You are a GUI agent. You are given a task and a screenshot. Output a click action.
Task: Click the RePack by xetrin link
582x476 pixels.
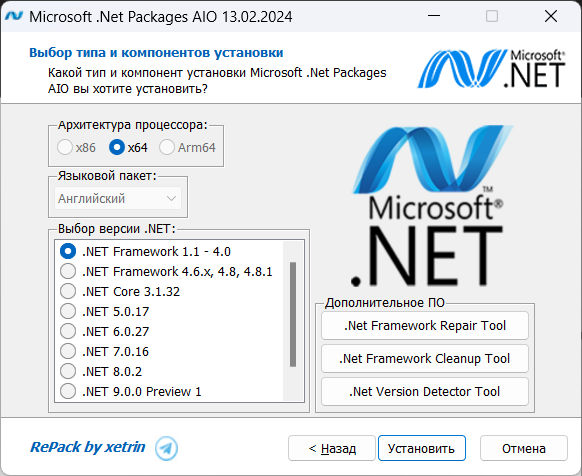(x=88, y=447)
